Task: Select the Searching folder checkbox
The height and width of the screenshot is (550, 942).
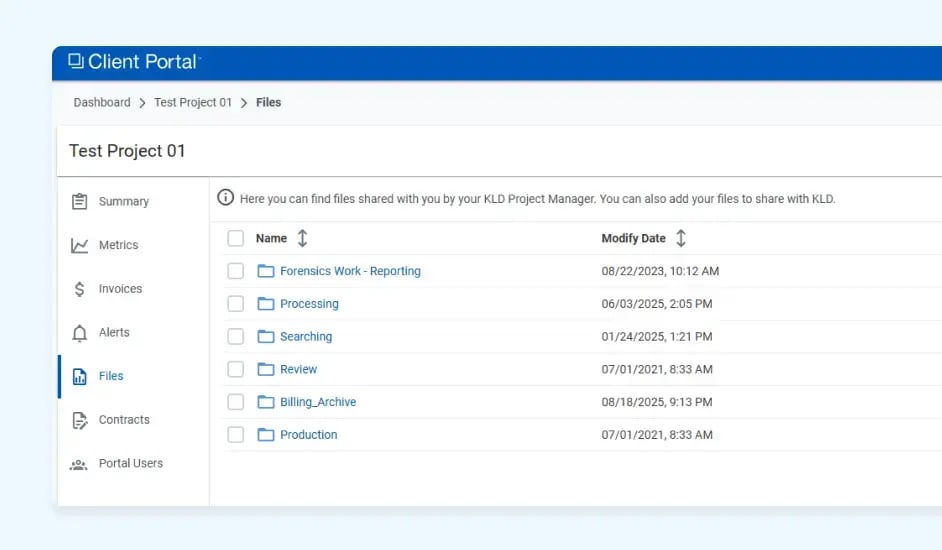Action: (x=236, y=337)
